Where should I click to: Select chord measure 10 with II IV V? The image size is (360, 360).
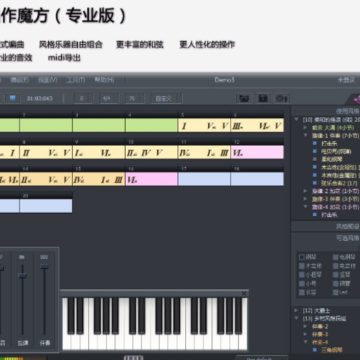tap(152, 152)
